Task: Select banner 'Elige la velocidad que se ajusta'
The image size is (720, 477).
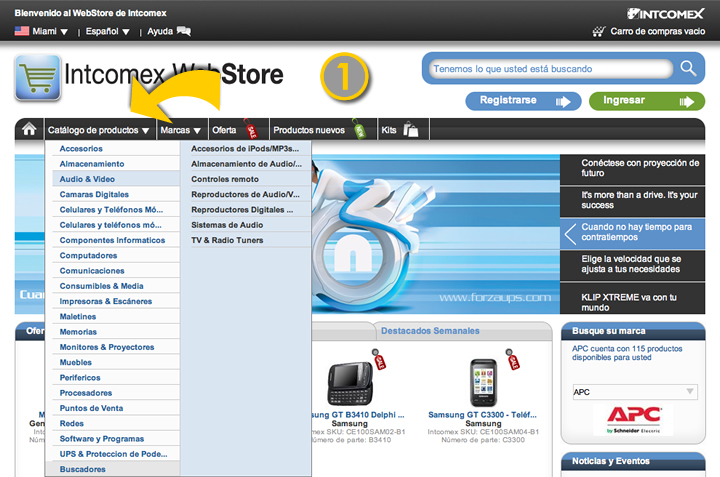Action: click(x=632, y=265)
